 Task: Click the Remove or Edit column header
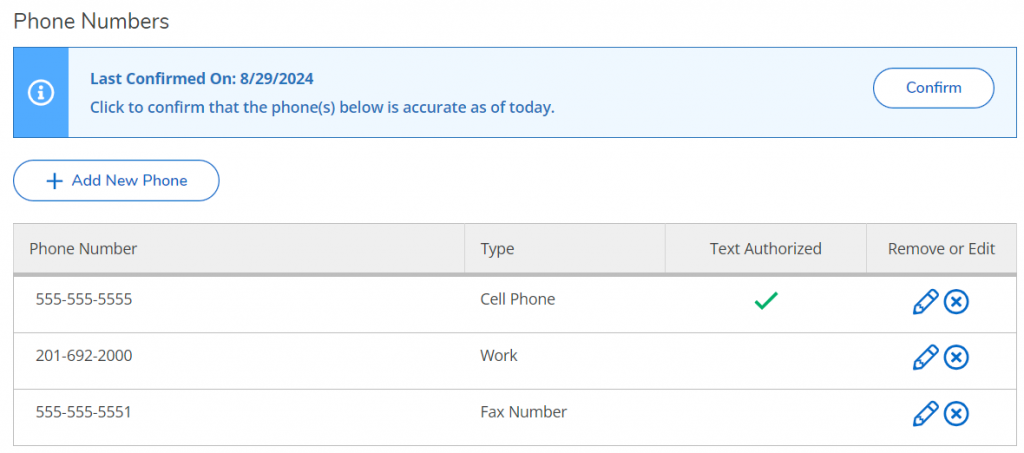coord(941,249)
